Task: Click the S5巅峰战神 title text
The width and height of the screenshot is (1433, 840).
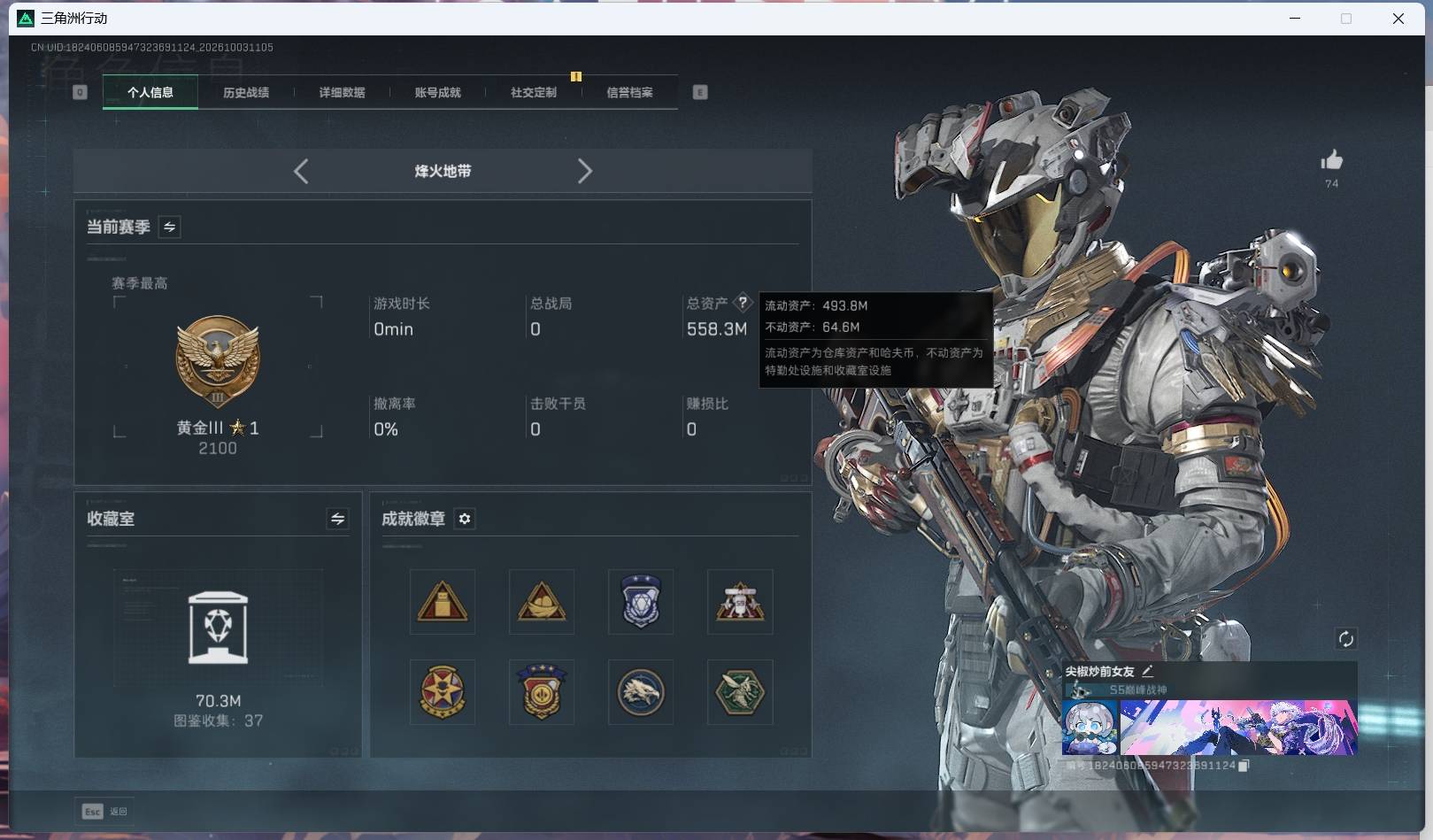Action: [1138, 690]
